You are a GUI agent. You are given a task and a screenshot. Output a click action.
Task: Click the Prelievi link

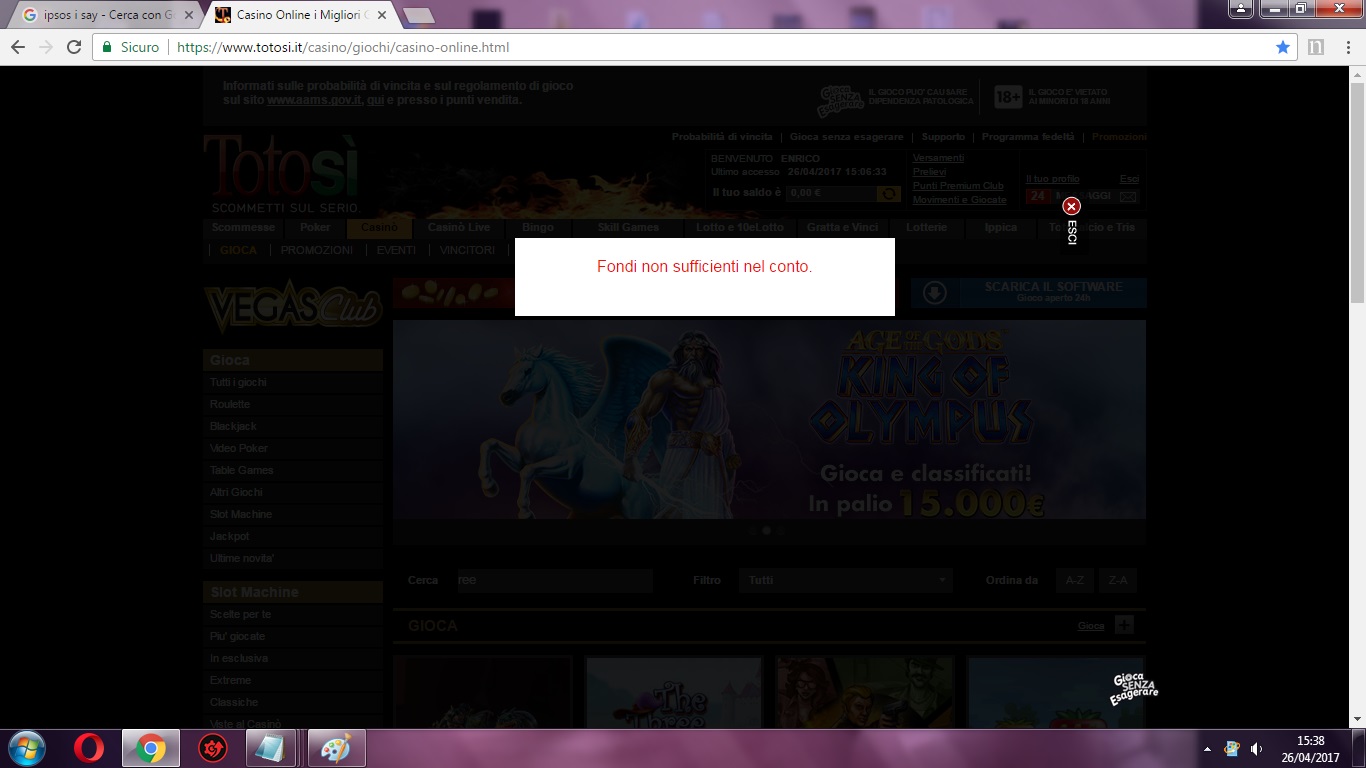pyautogui.click(x=929, y=172)
